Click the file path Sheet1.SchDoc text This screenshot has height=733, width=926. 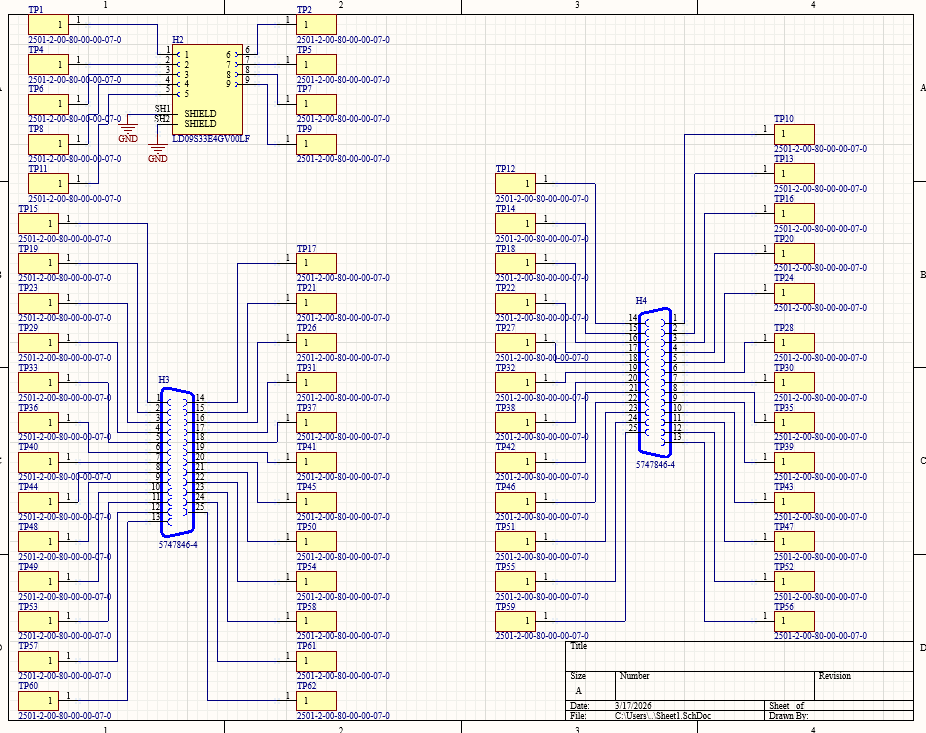pyautogui.click(x=663, y=715)
